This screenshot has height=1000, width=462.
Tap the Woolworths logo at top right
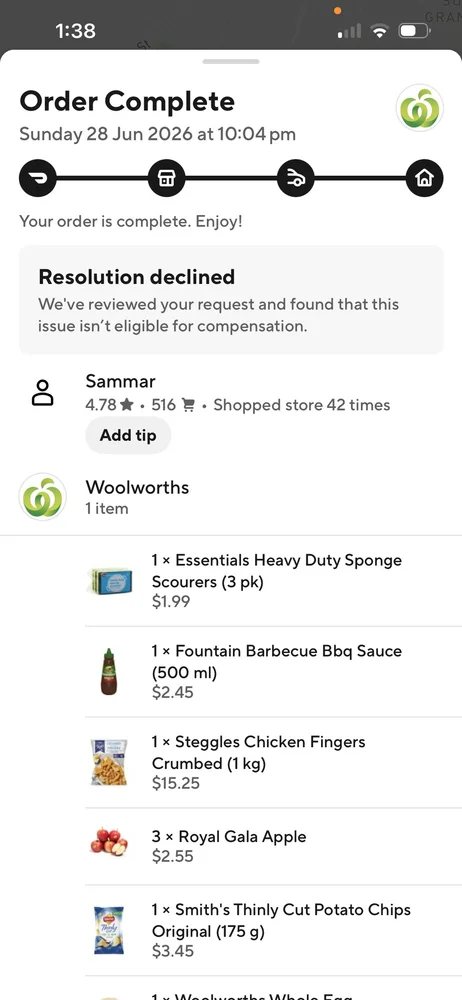(419, 108)
